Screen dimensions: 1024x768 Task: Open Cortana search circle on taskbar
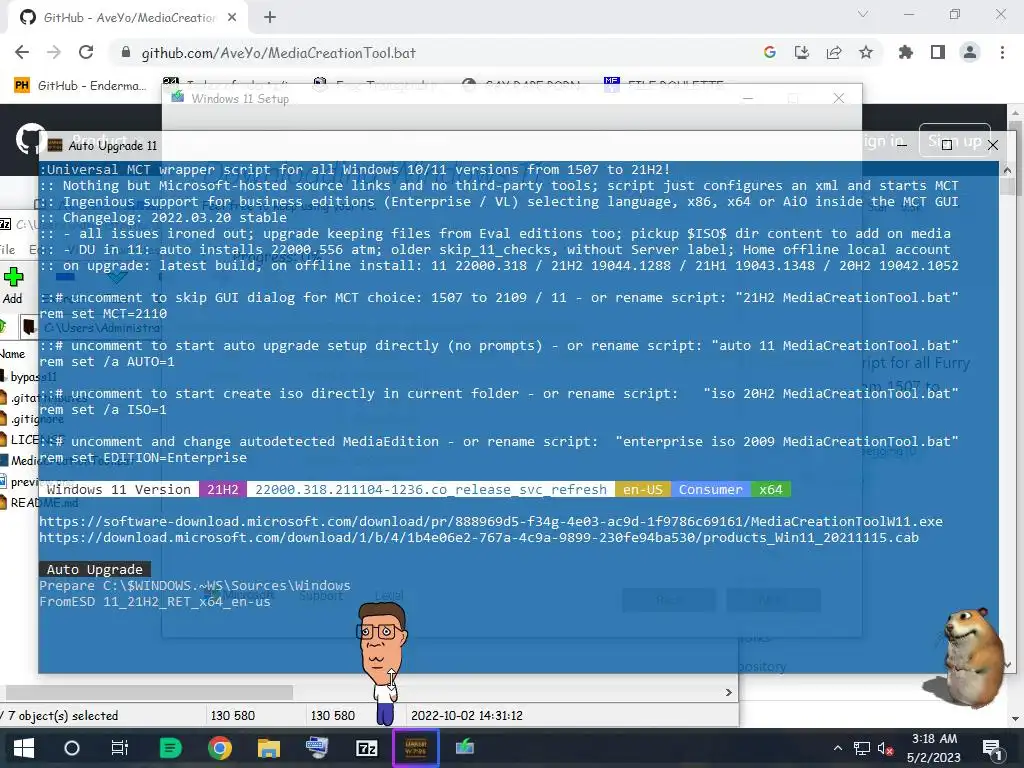[72, 748]
